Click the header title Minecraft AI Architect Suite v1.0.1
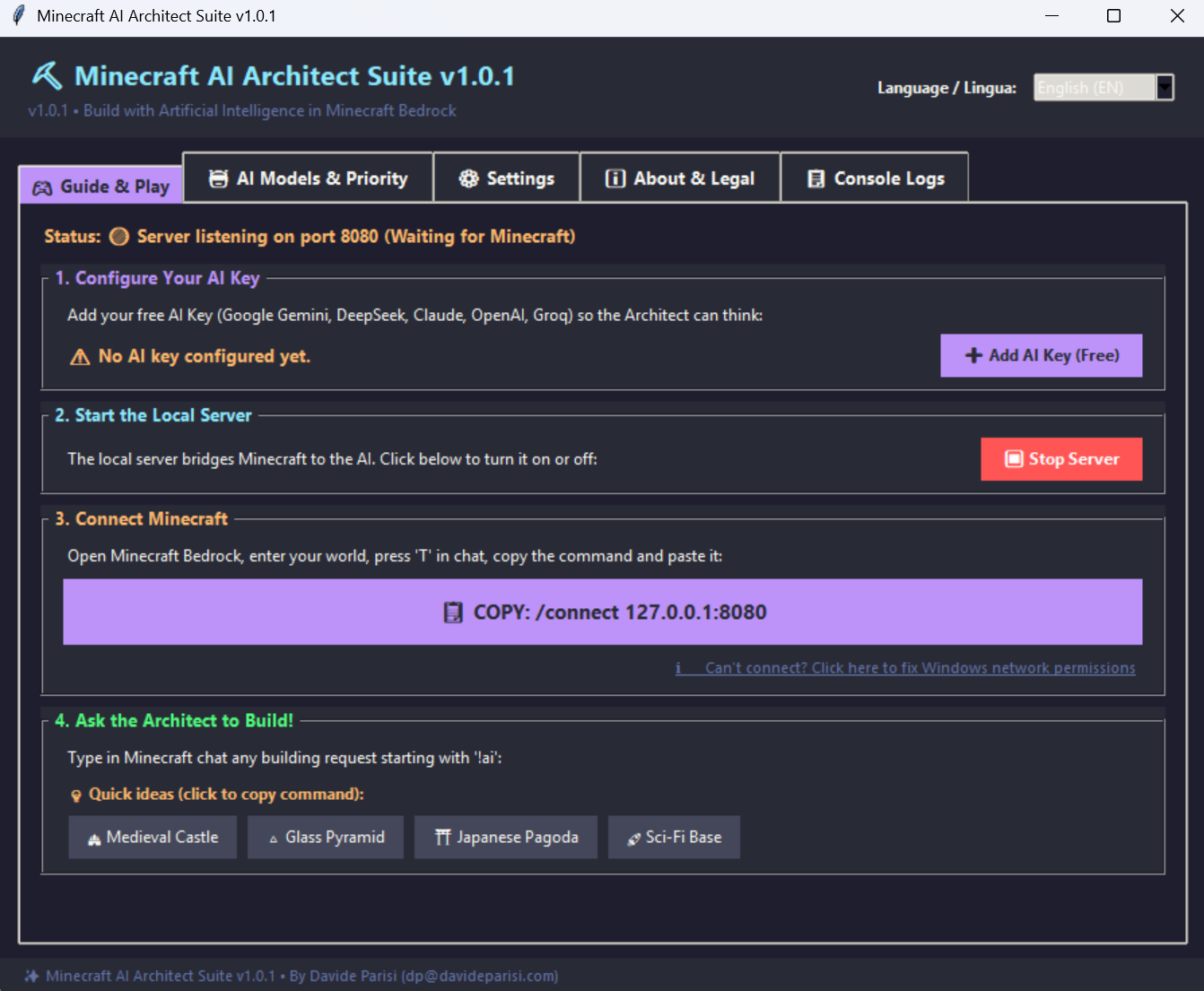1204x991 pixels. click(x=294, y=76)
